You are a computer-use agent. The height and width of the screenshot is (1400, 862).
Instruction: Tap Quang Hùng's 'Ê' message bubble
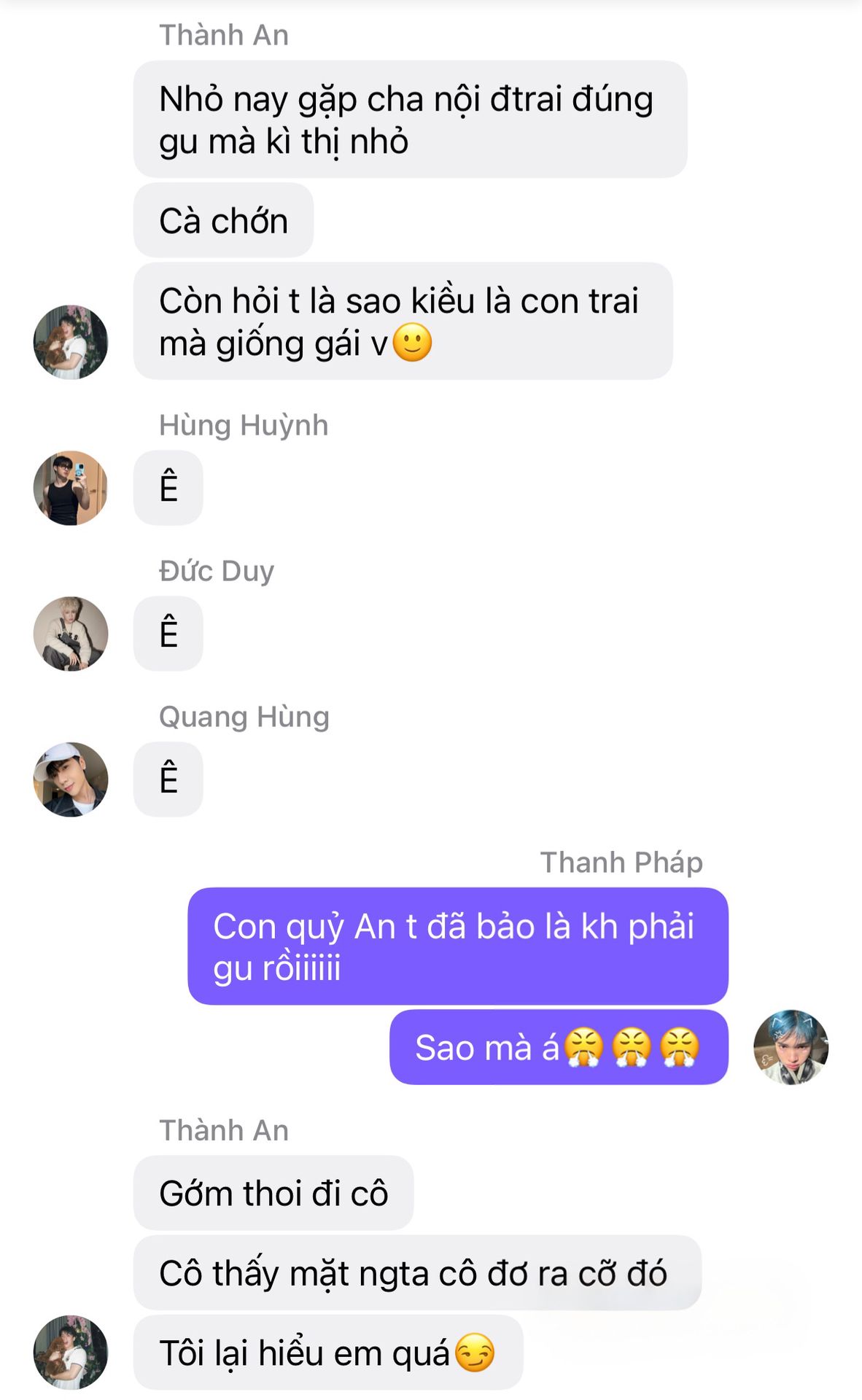click(x=168, y=779)
